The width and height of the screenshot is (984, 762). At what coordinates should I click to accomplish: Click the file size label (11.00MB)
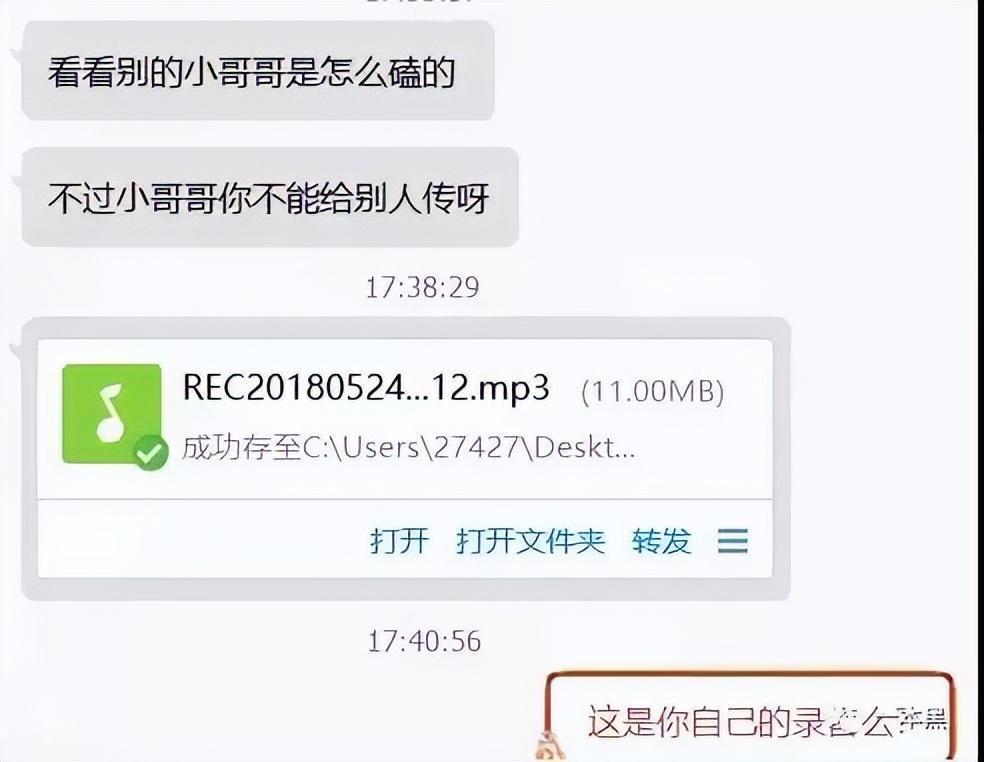pos(653,392)
